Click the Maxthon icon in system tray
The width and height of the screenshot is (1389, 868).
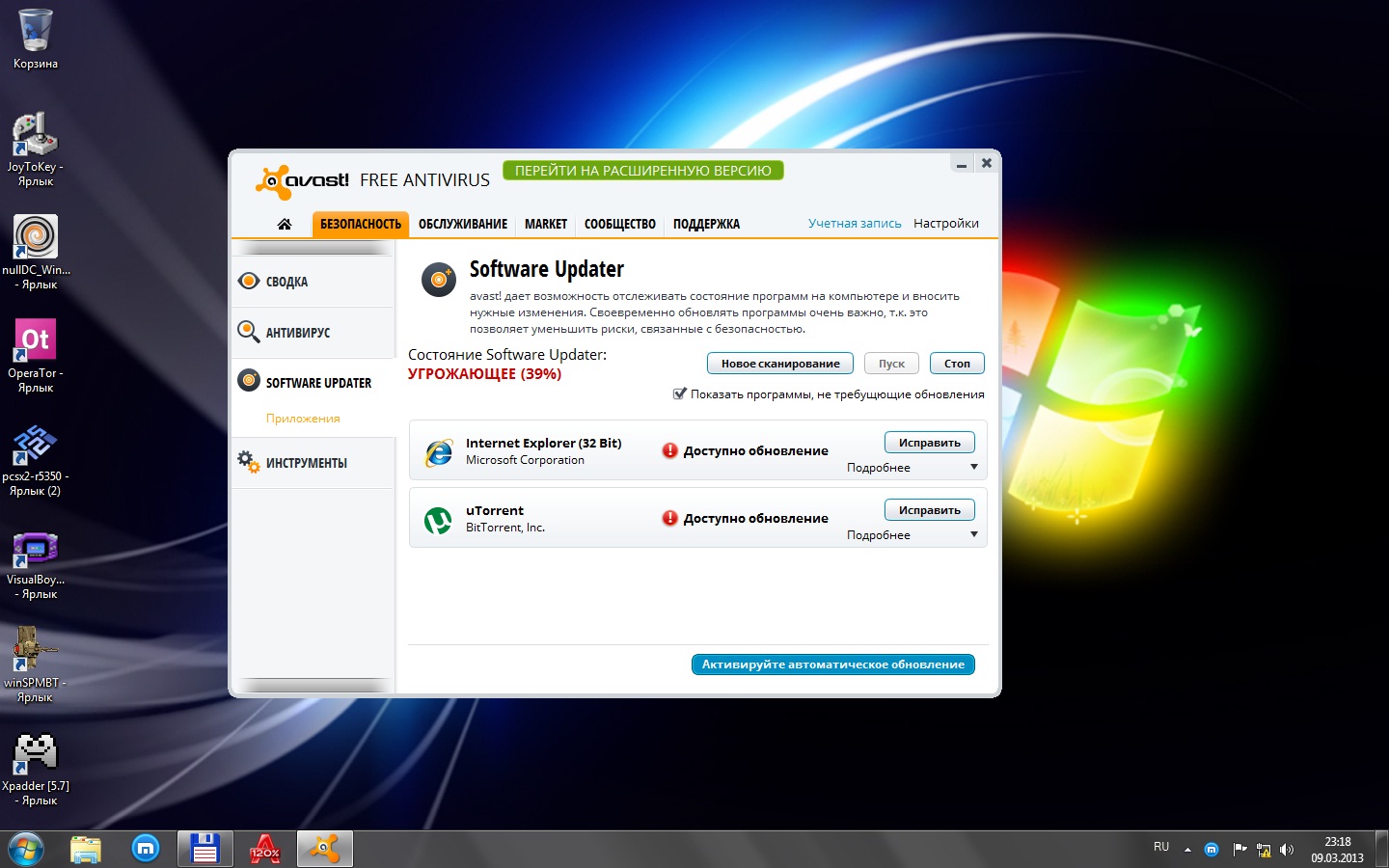pos(1212,850)
